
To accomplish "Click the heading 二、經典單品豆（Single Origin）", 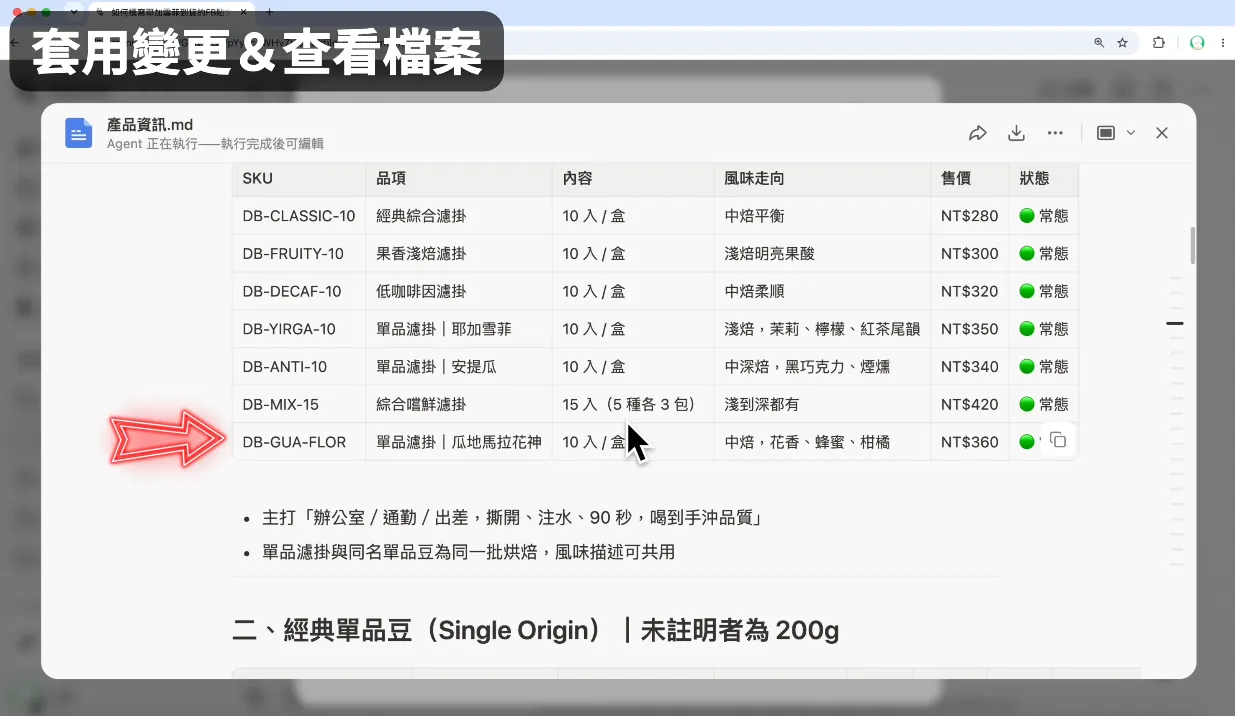I will click(535, 631).
